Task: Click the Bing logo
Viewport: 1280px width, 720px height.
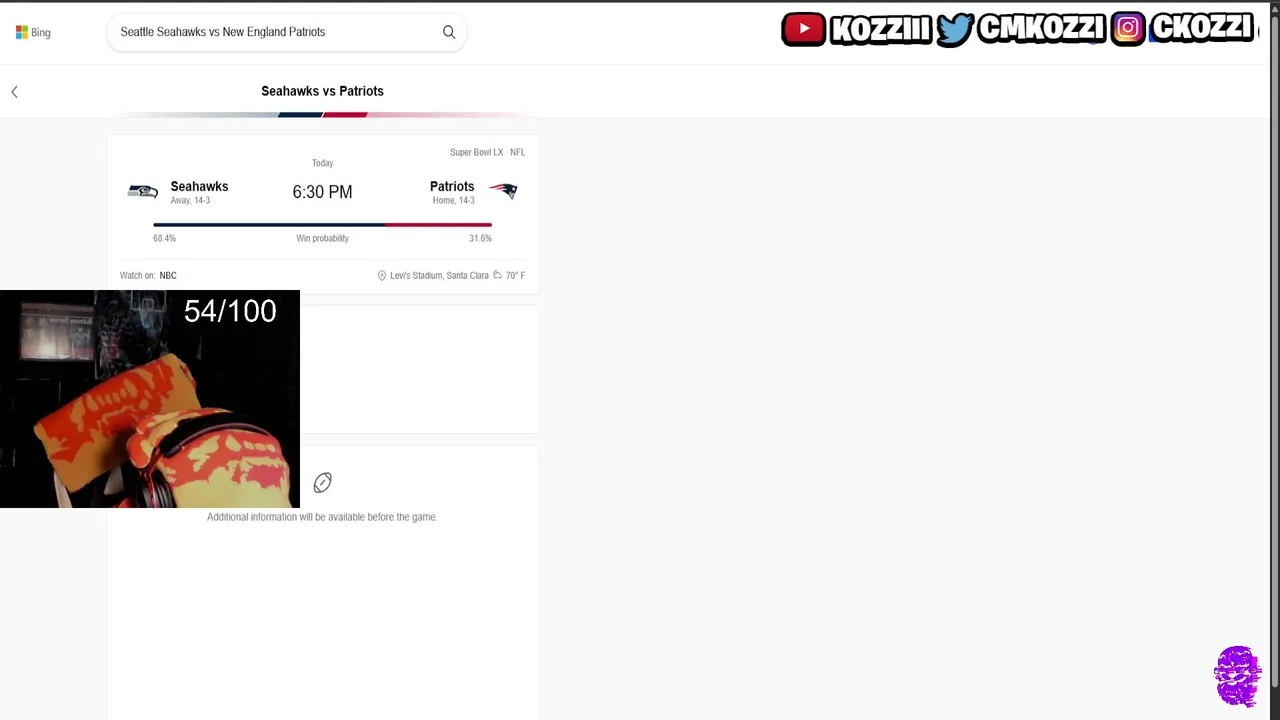Action: coord(33,32)
